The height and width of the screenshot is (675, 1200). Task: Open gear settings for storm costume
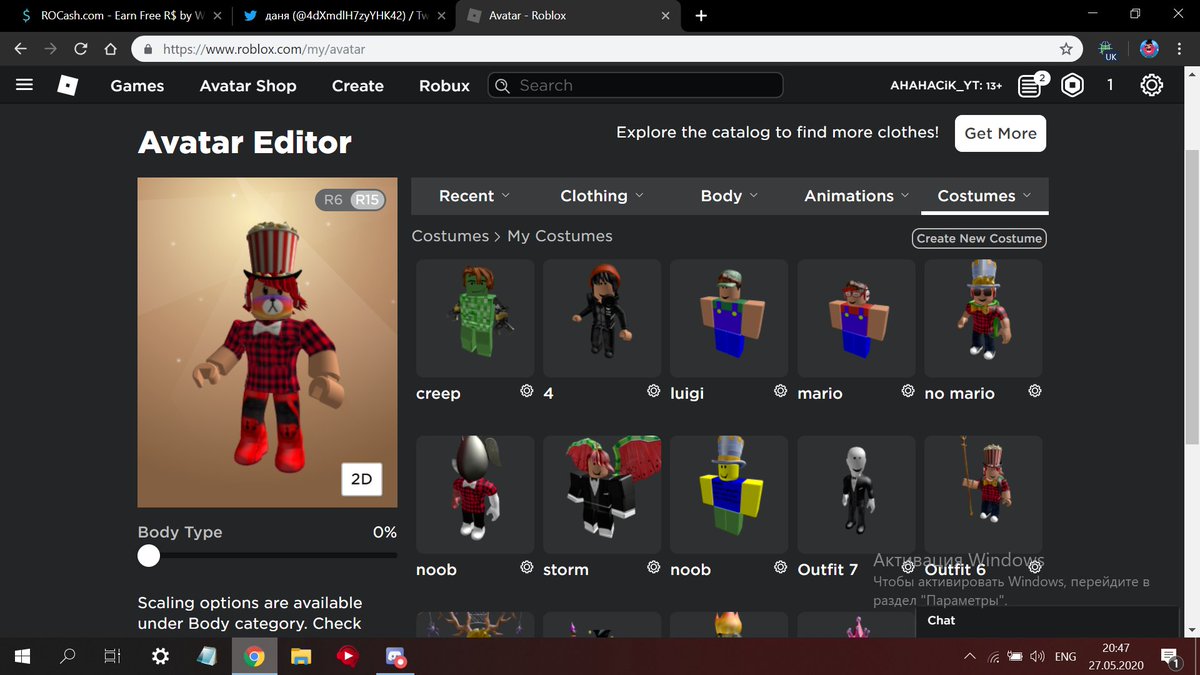654,567
